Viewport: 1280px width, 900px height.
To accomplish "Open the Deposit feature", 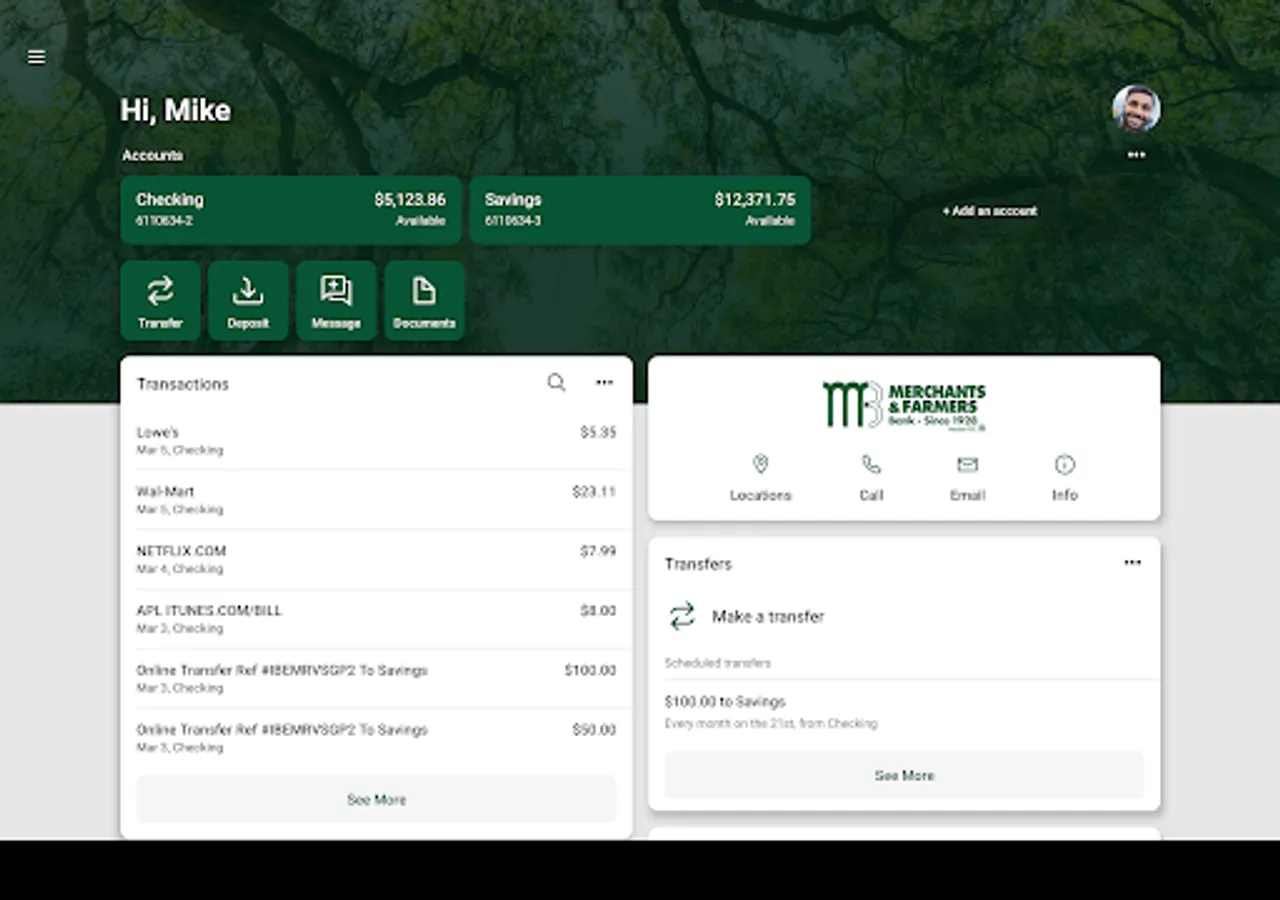I will click(x=248, y=300).
